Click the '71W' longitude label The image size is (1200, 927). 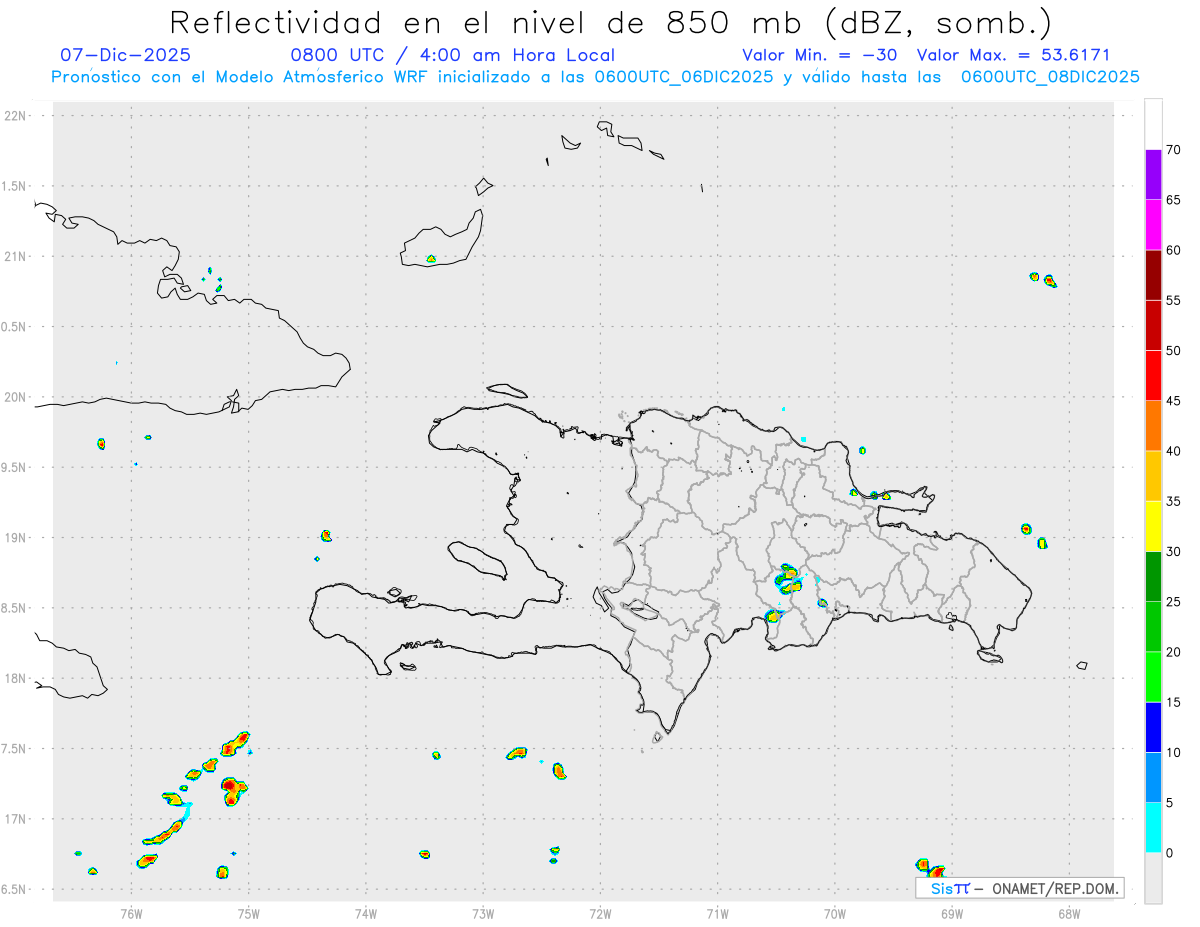[717, 913]
